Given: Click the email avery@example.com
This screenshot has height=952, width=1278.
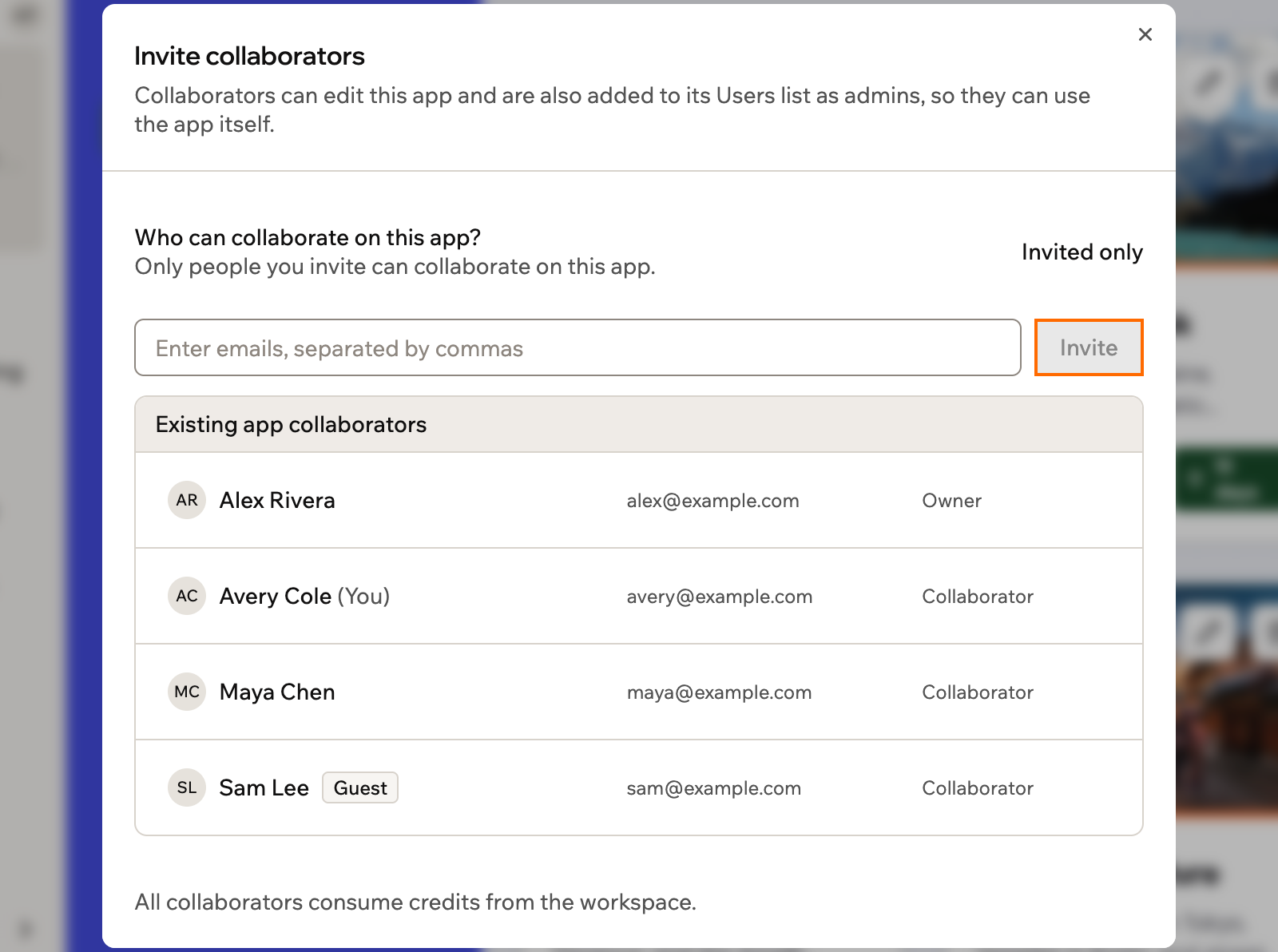Looking at the screenshot, I should [719, 597].
